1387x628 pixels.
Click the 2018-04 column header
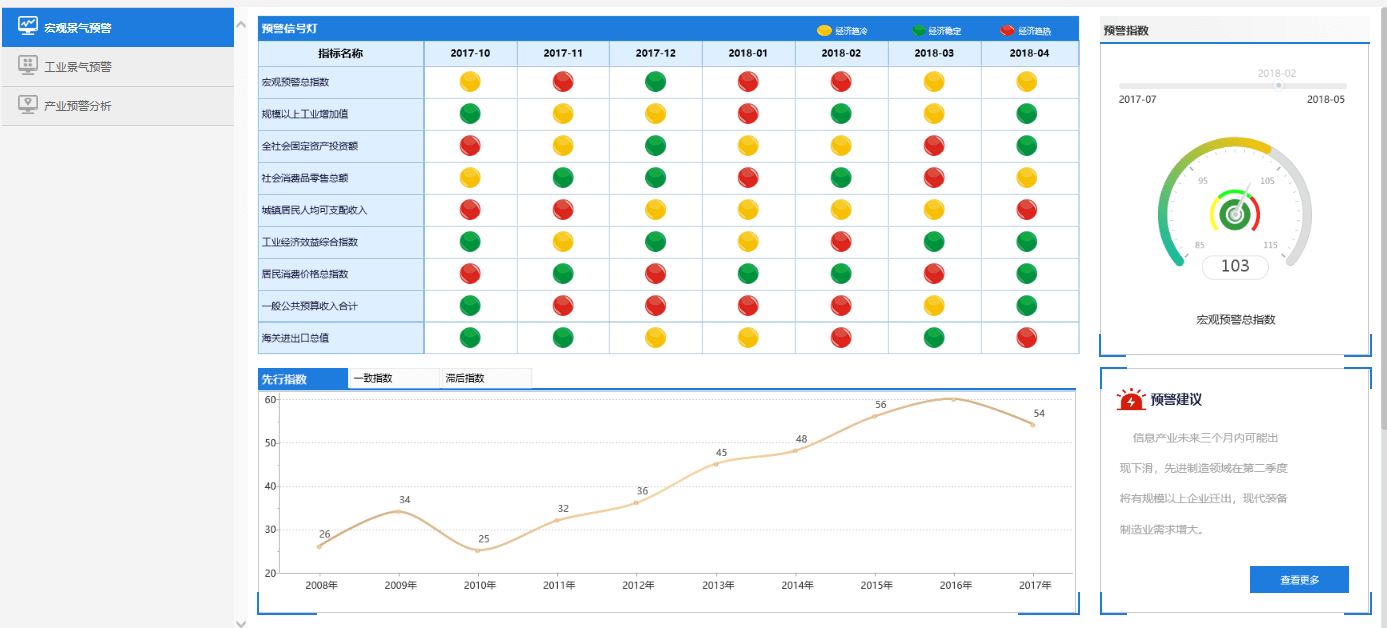(1029, 54)
